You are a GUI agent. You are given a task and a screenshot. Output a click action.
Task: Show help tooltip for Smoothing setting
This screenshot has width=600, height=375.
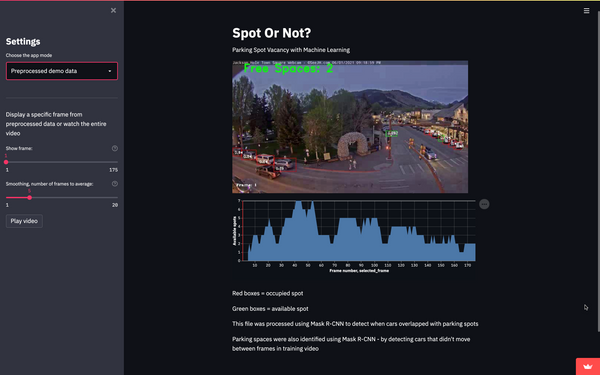click(114, 184)
